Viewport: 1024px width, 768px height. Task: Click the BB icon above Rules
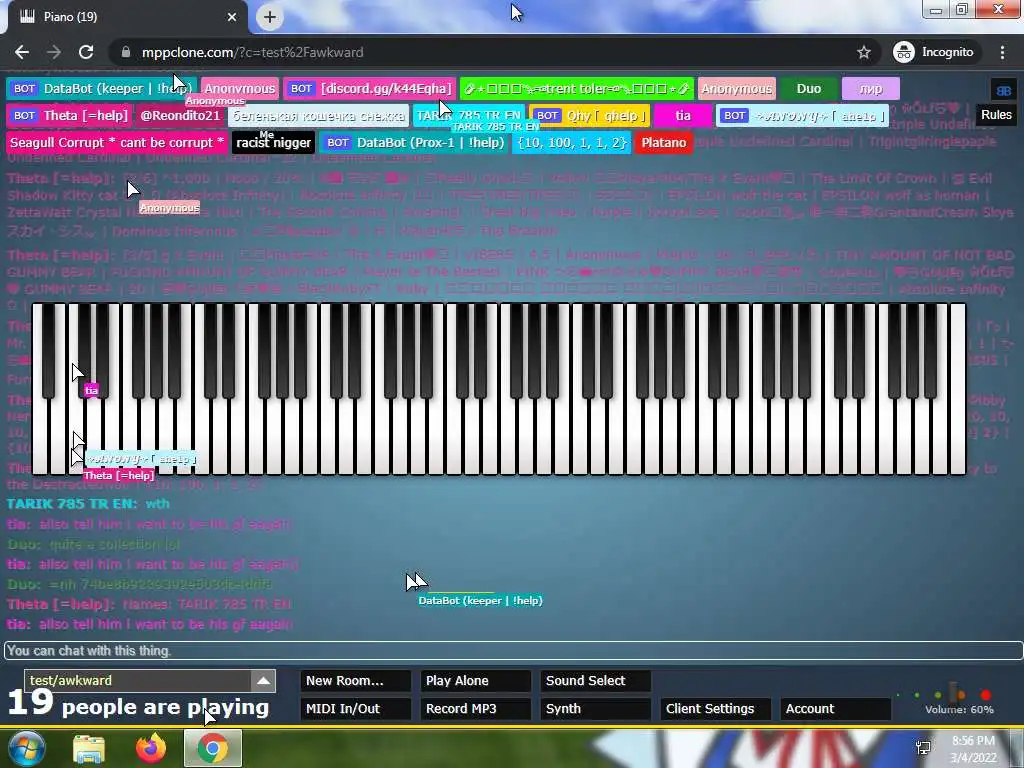pos(1003,90)
